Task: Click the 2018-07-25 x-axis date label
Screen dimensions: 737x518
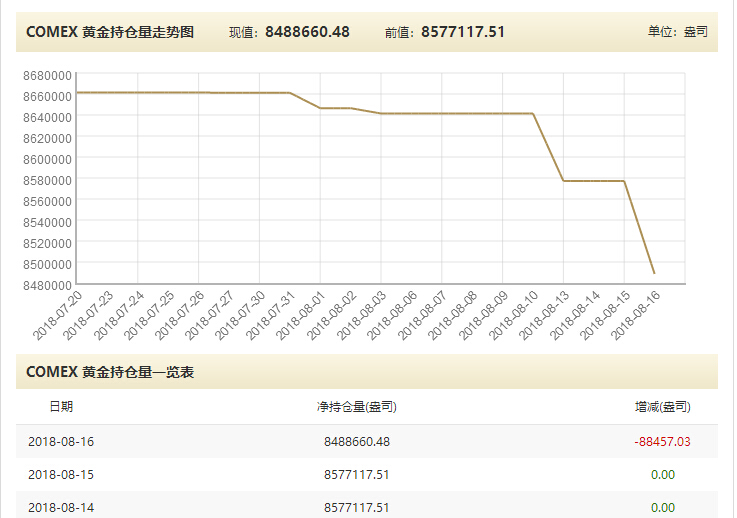Action: [149, 315]
